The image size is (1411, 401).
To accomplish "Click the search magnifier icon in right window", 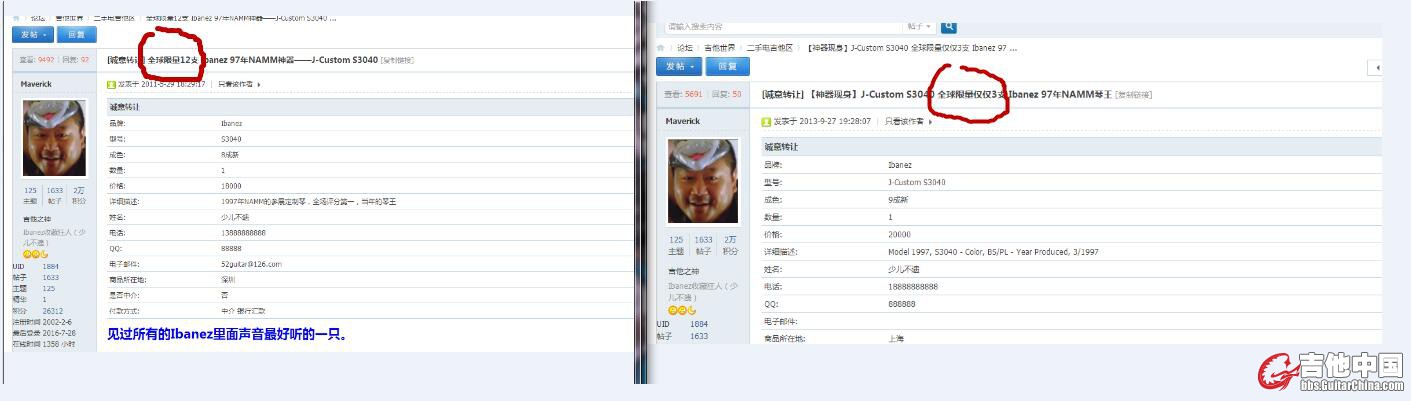I will [948, 26].
